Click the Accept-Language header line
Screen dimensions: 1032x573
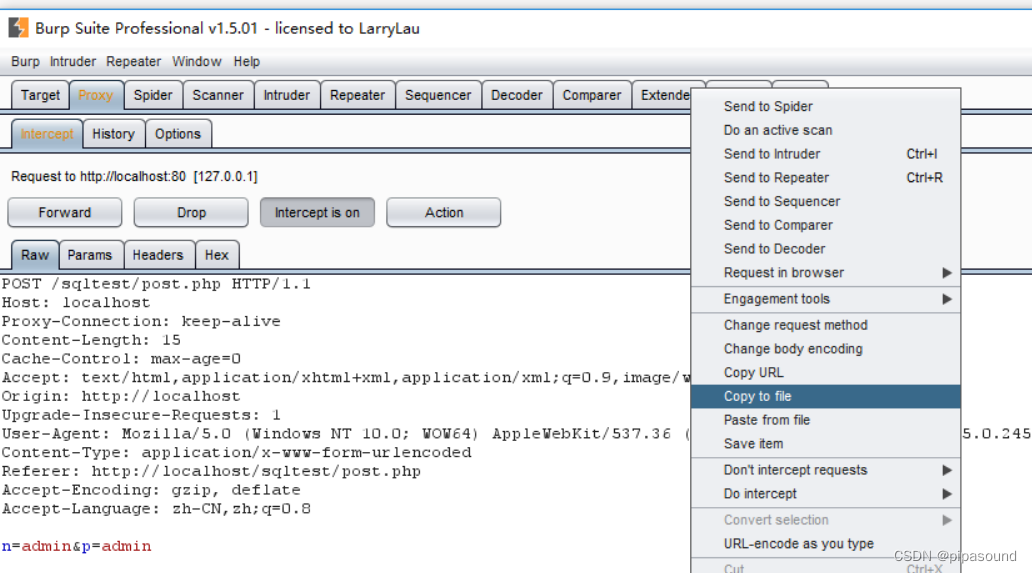(156, 509)
